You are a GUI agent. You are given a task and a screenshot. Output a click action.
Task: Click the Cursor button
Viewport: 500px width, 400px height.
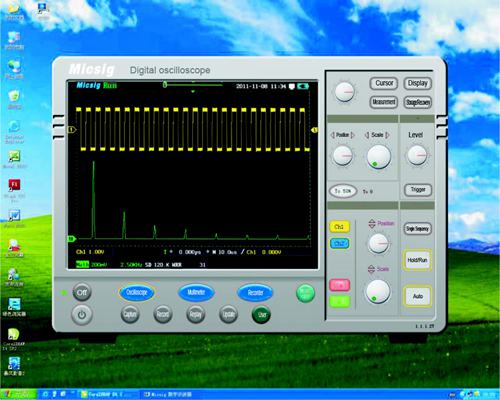pos(384,83)
